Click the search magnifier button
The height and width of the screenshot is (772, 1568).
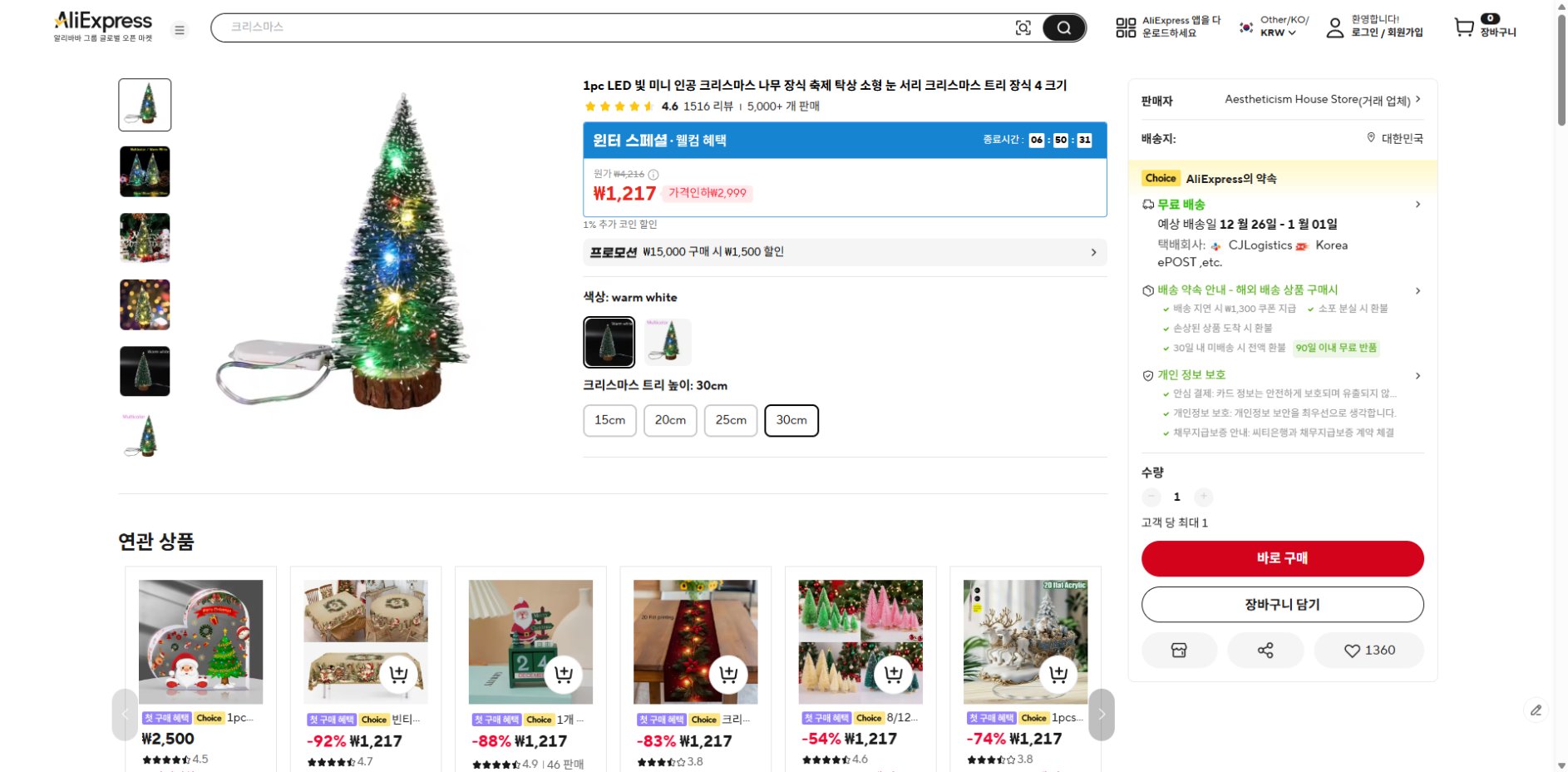pyautogui.click(x=1063, y=27)
